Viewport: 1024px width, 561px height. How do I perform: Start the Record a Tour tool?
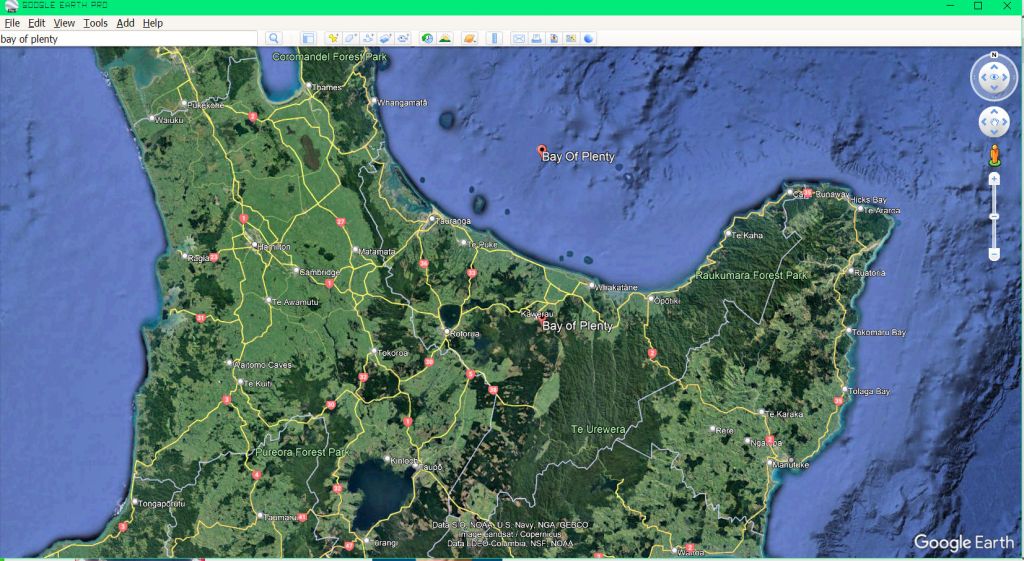point(403,38)
